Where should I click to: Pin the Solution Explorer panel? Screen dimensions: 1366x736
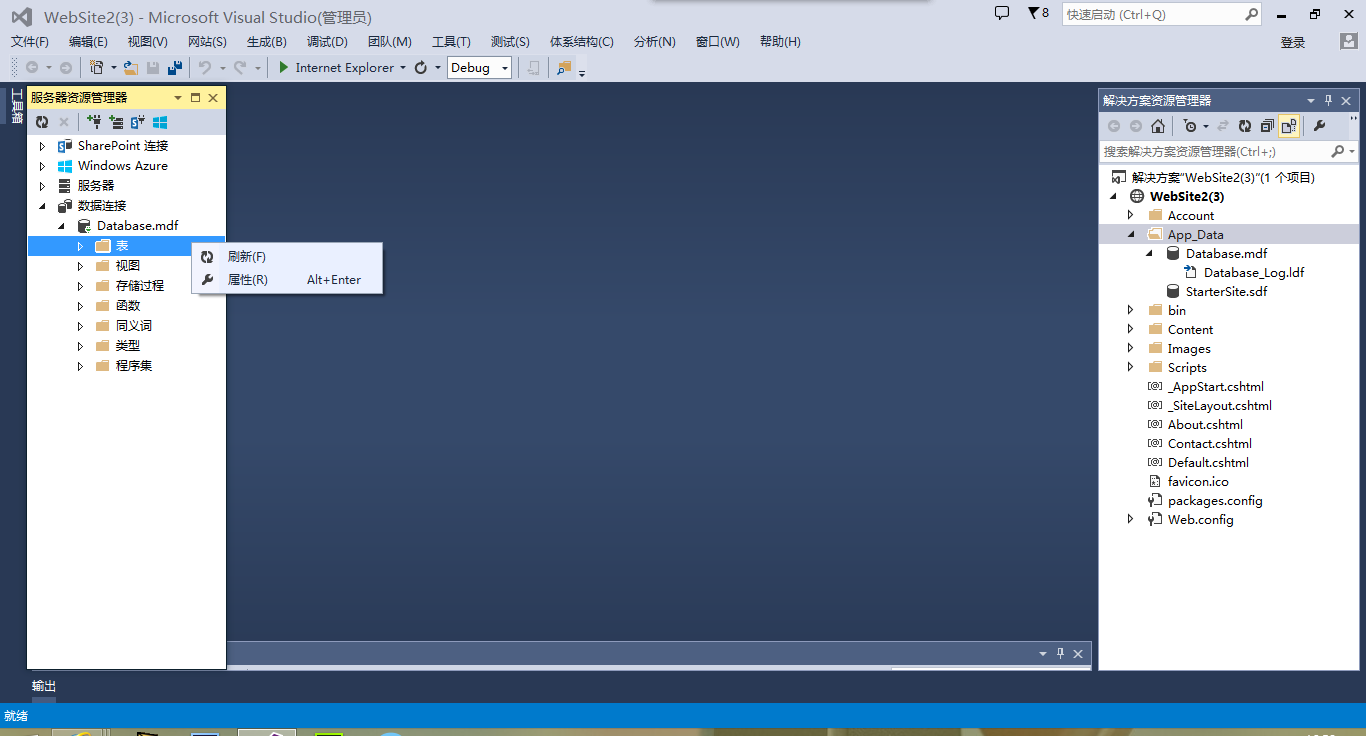coord(1329,100)
